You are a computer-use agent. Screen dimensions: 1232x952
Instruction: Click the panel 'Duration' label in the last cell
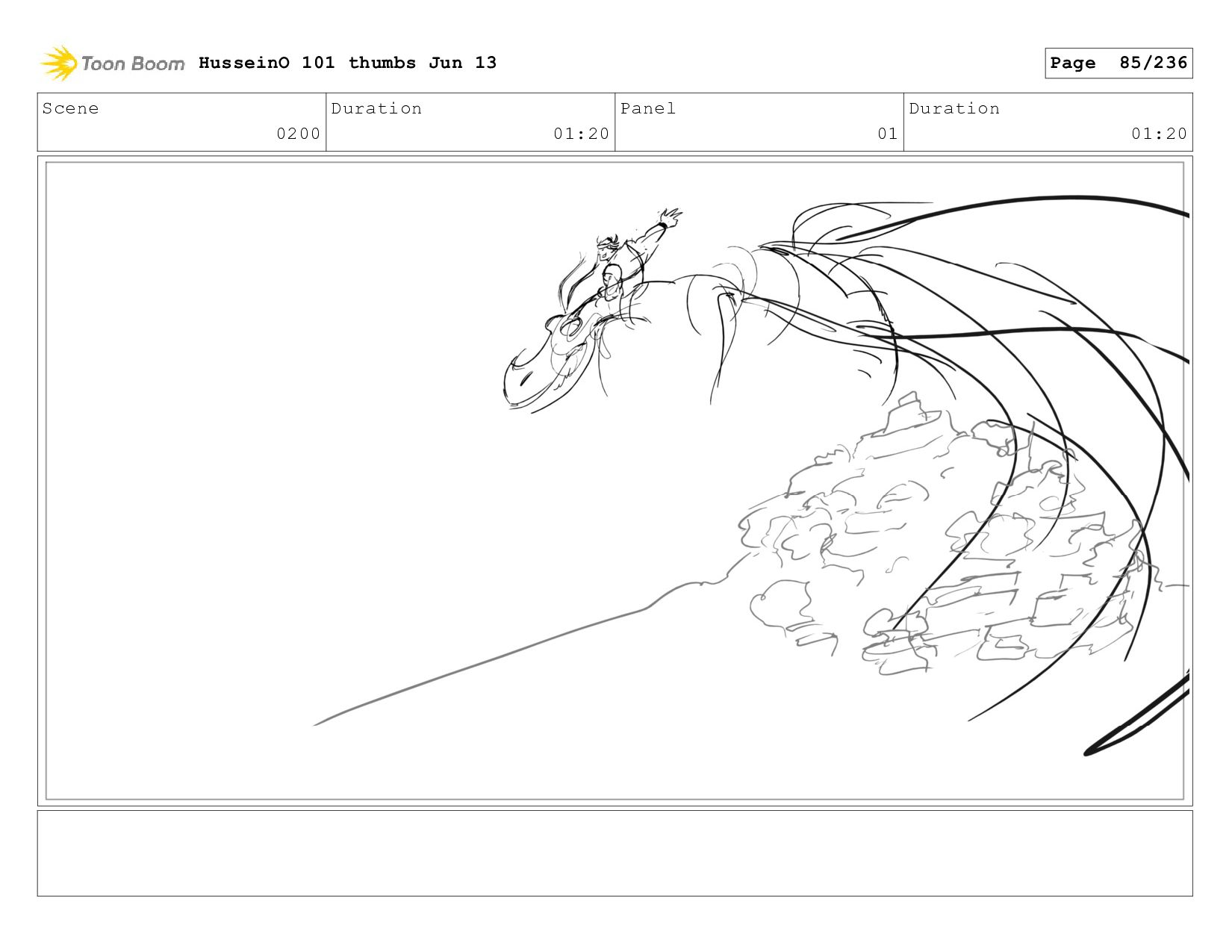[954, 108]
